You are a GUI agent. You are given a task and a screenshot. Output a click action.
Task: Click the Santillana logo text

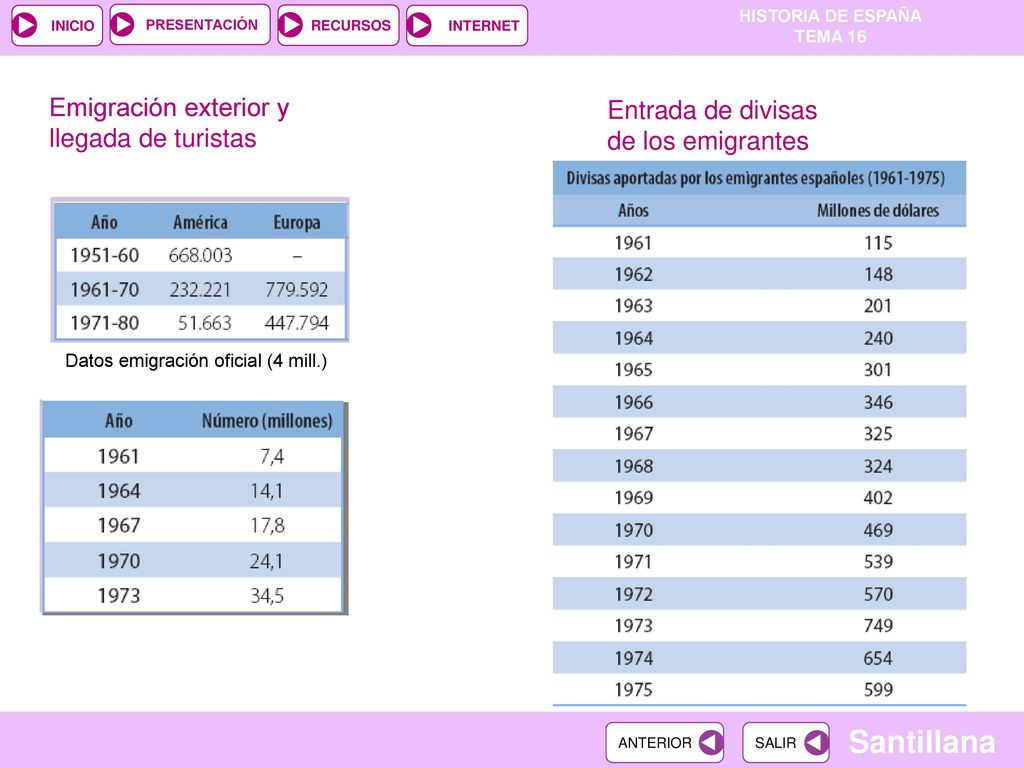(921, 742)
